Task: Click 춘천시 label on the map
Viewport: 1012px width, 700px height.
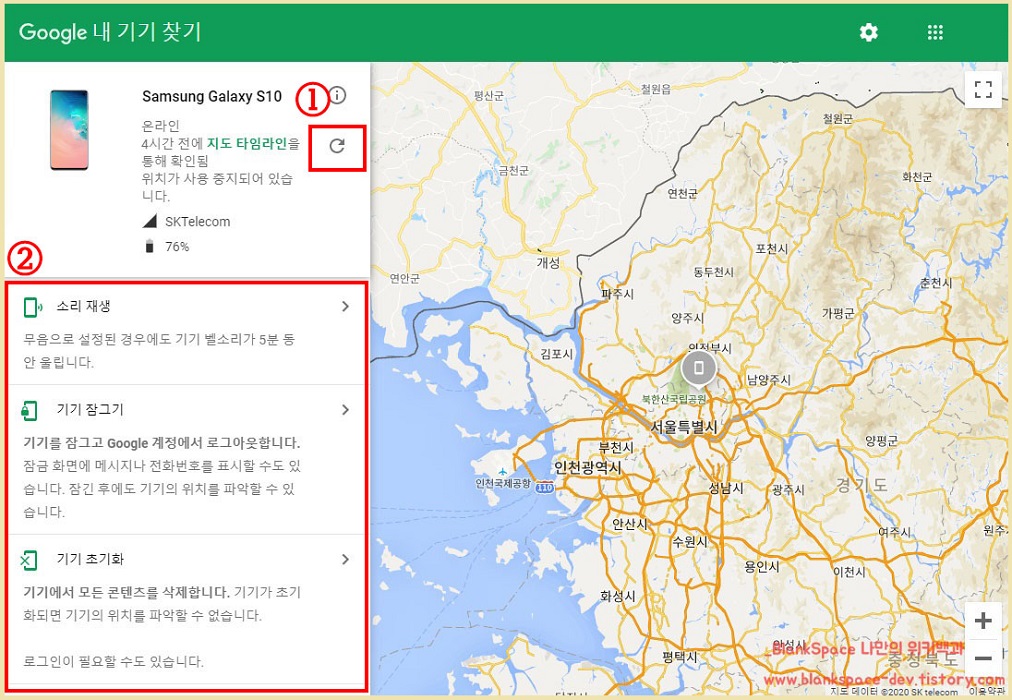Action: pyautogui.click(x=936, y=283)
